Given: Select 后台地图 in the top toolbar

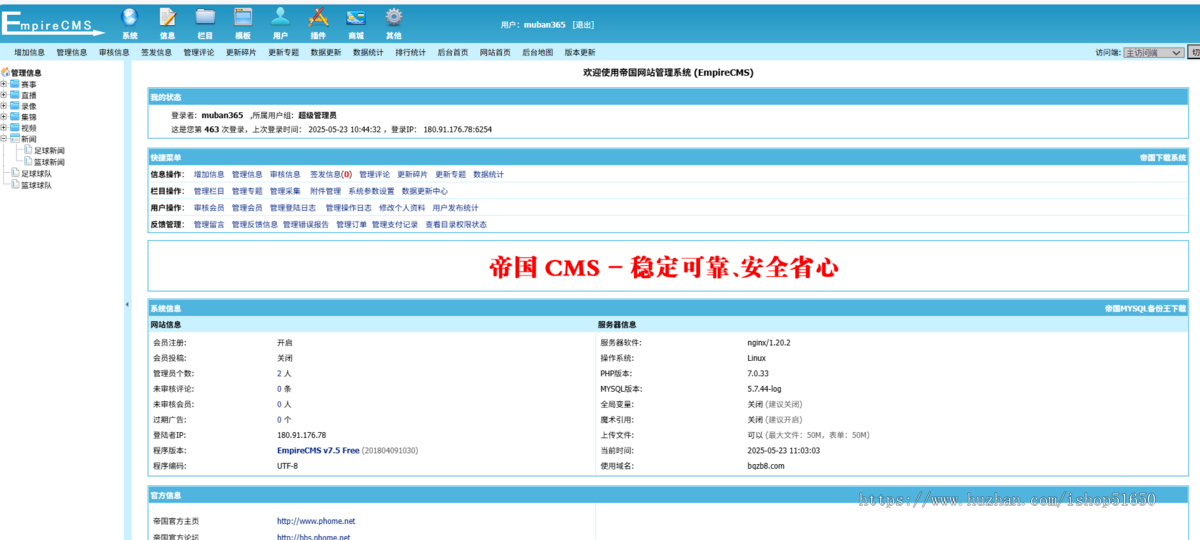Looking at the screenshot, I should point(537,52).
